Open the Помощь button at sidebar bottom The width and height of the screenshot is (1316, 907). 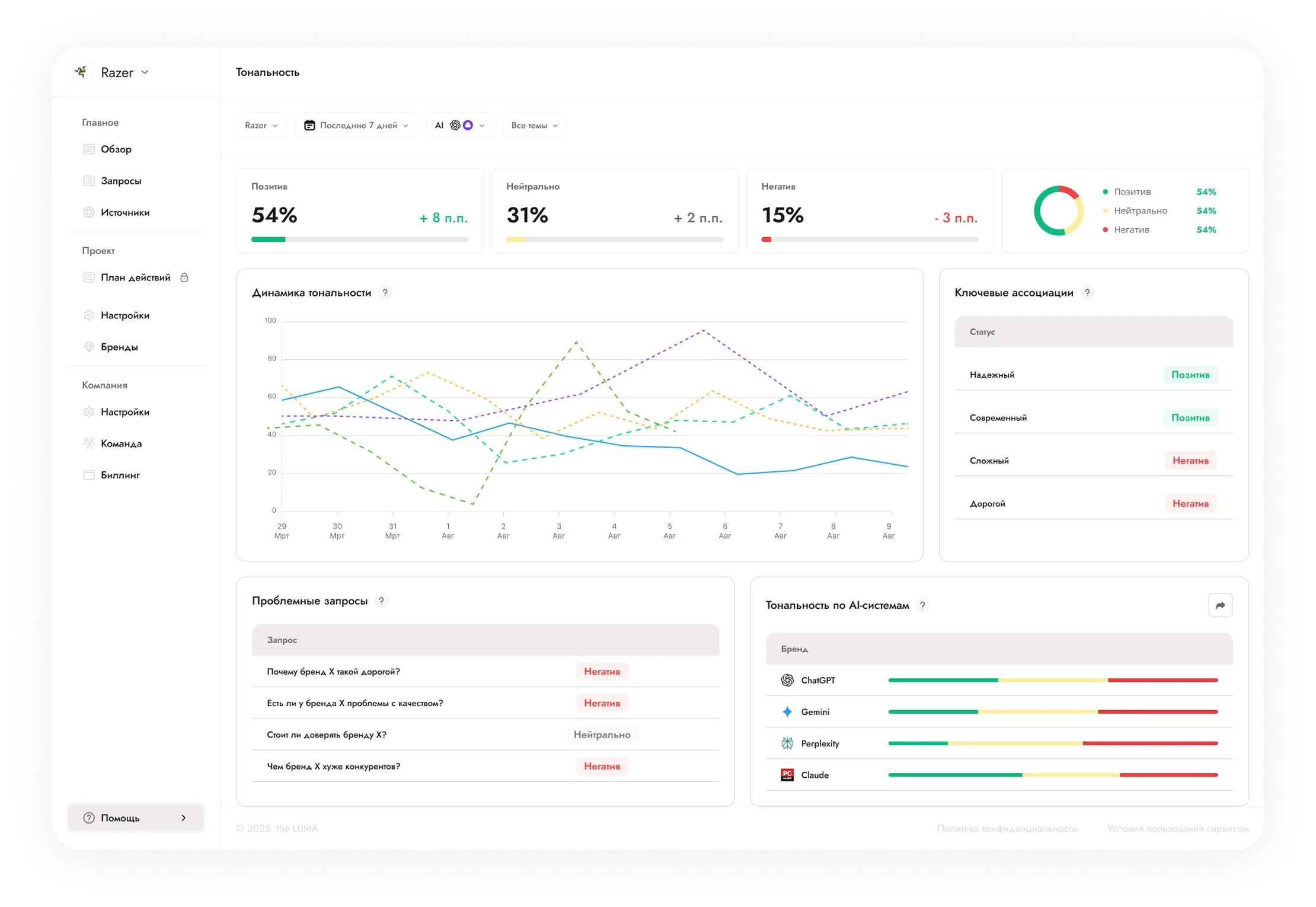(x=136, y=817)
